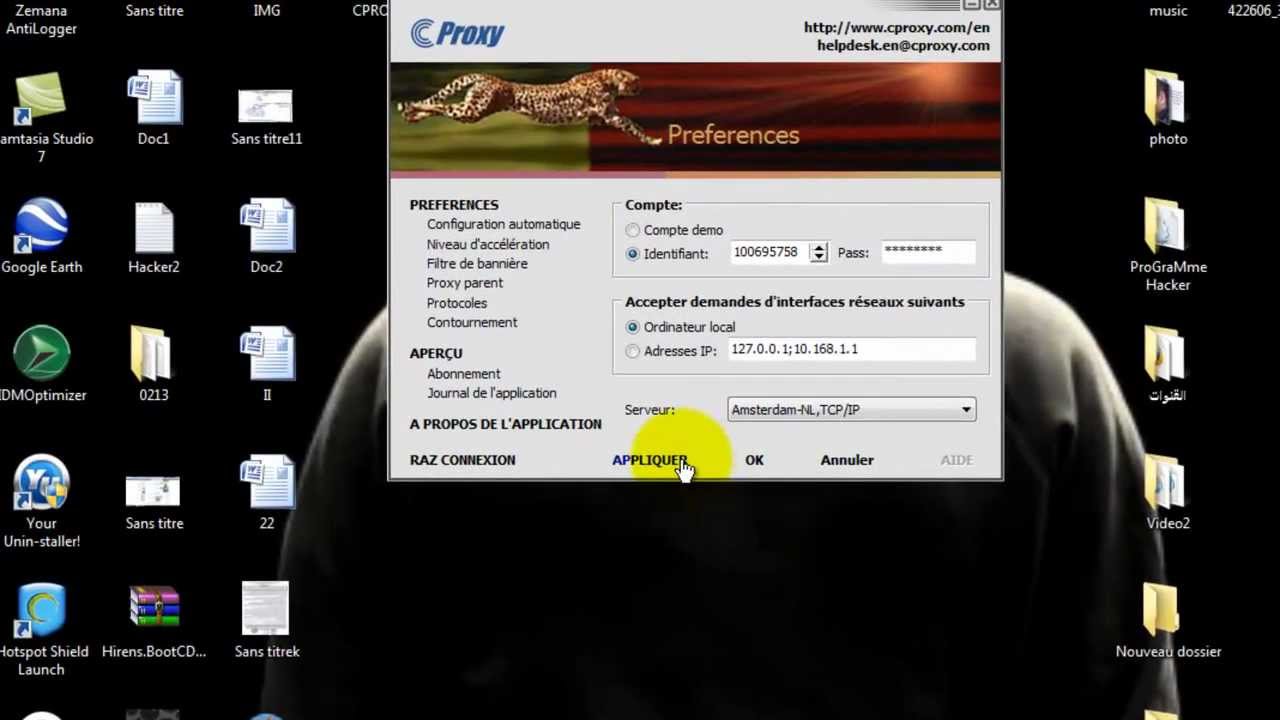Open the http://www.cproxy.com/en link
Viewport: 1280px width, 720px height.
[897, 28]
